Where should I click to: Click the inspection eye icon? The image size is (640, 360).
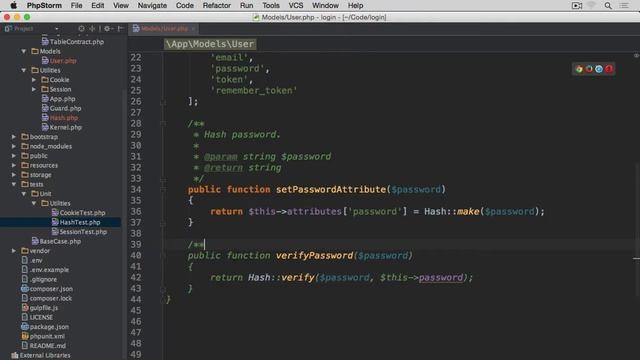click(x=636, y=55)
